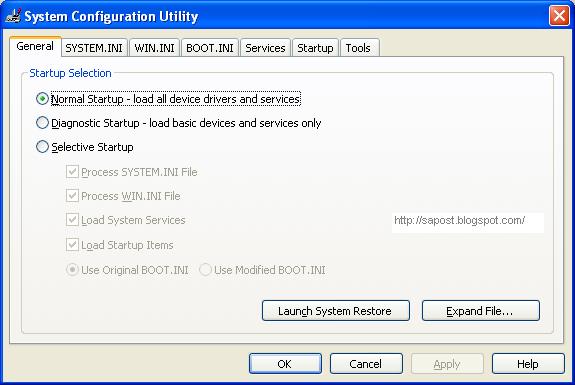
Task: Open the SYSTEM.INI tab
Action: click(94, 48)
